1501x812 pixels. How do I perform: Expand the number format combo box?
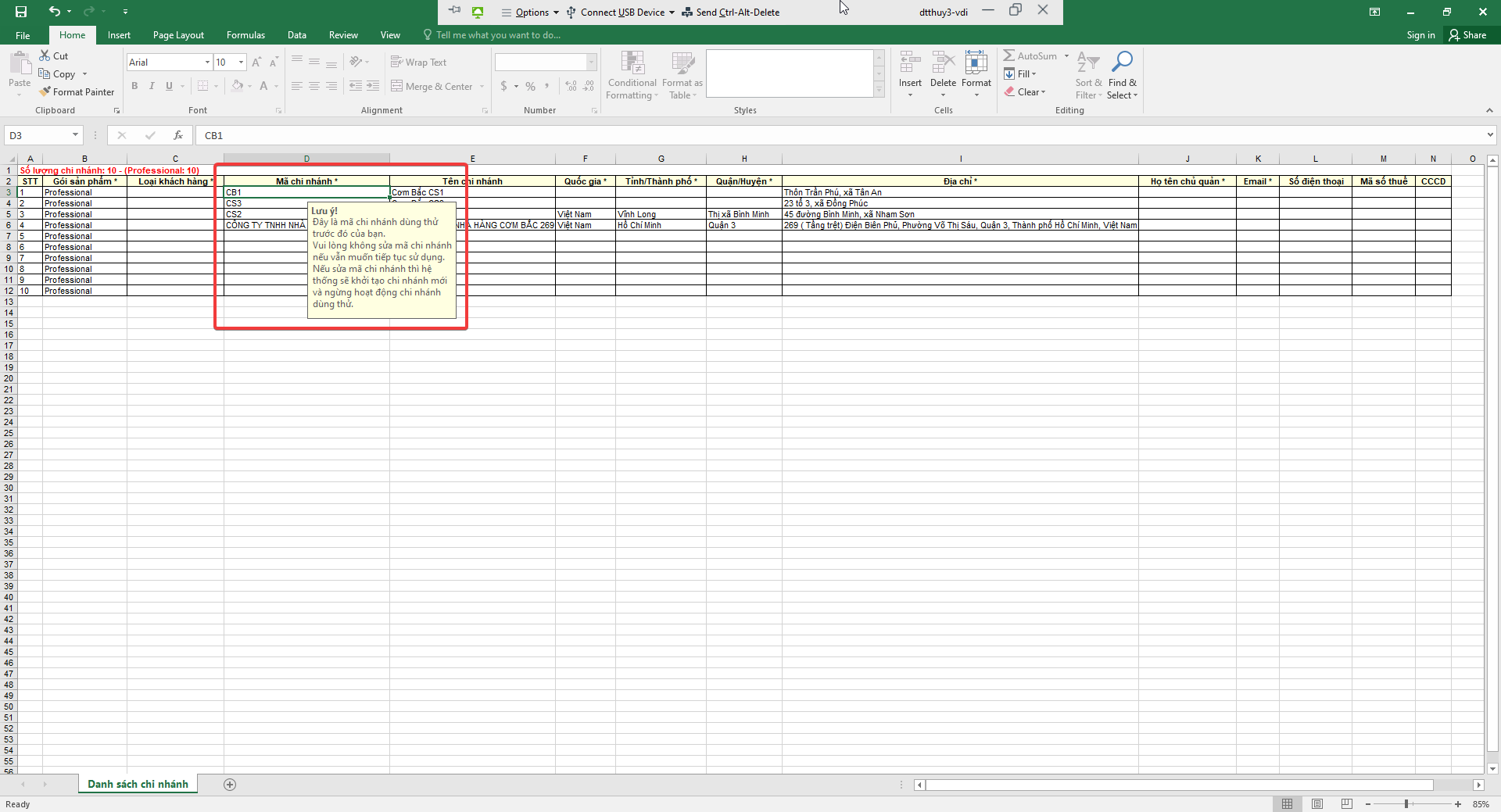pyautogui.click(x=591, y=63)
